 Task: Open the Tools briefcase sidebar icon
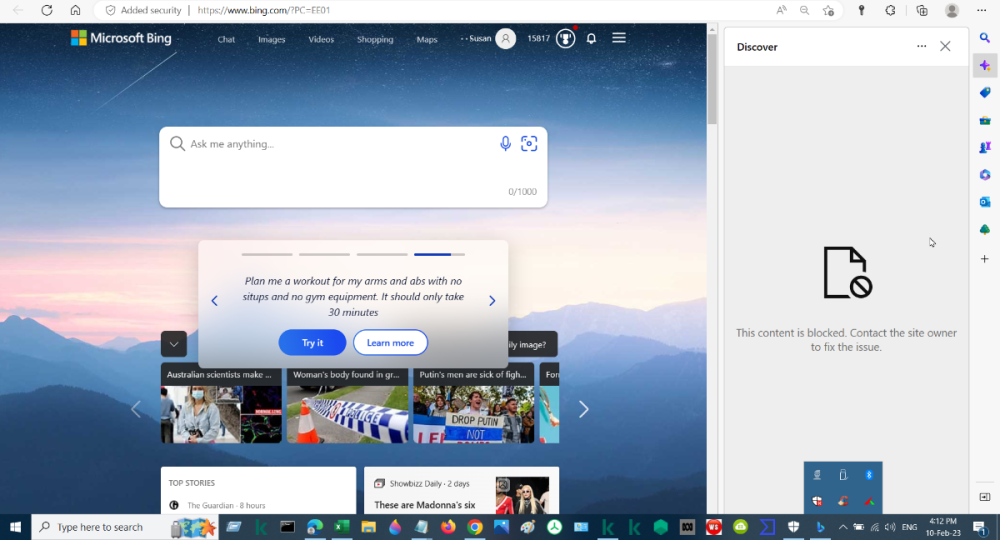pyautogui.click(x=985, y=120)
